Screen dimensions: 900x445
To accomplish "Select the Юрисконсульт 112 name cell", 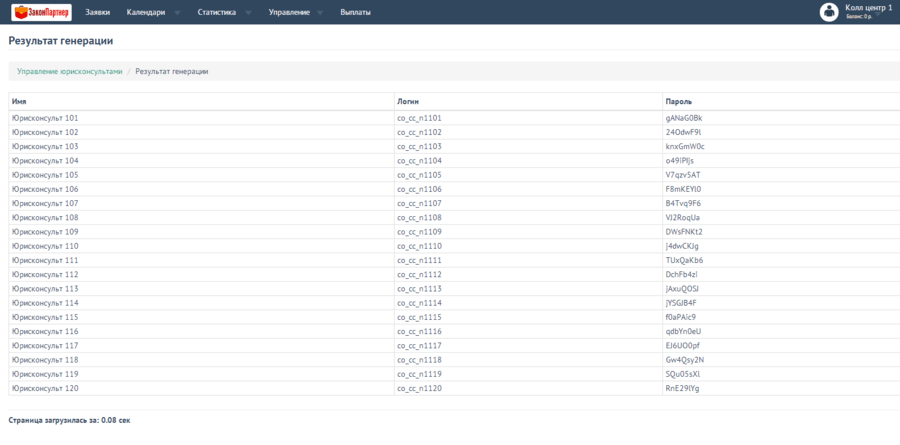I will [201, 274].
